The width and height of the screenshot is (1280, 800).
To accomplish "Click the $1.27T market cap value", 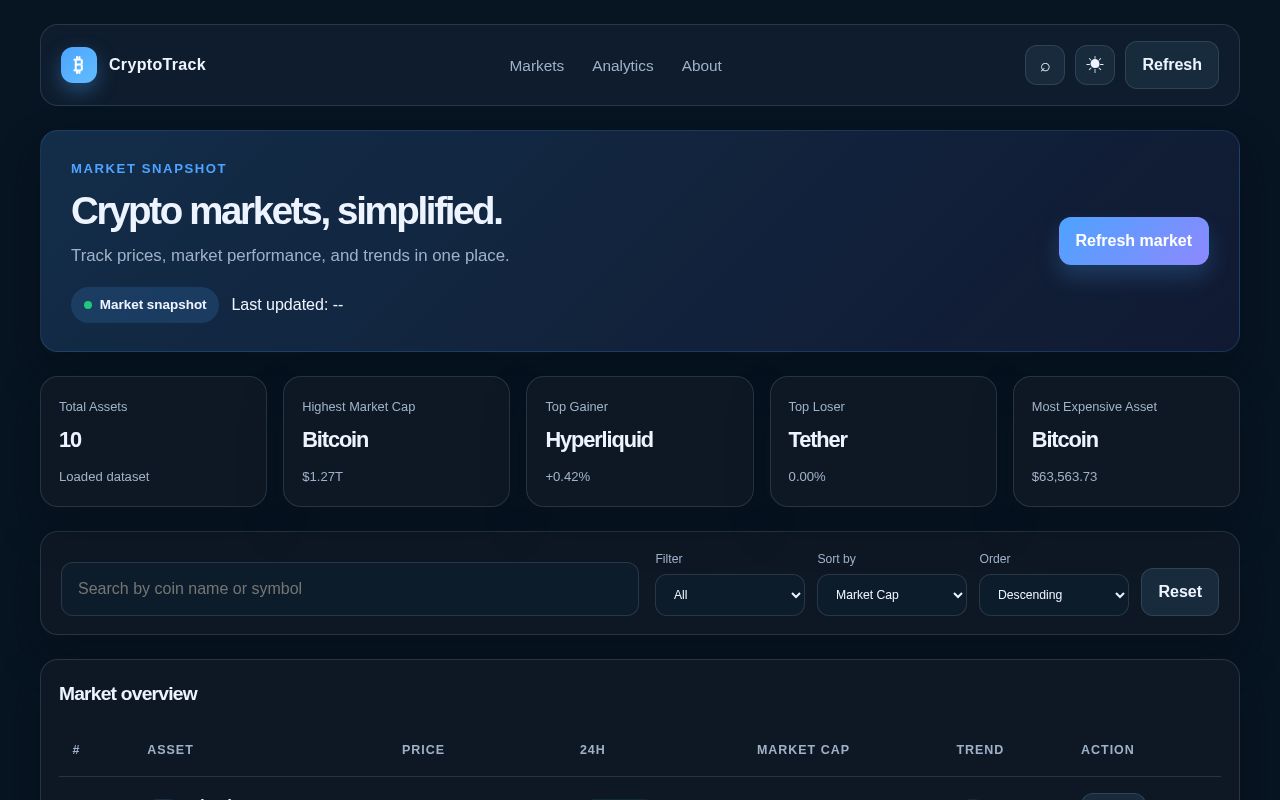I will coord(322,477).
